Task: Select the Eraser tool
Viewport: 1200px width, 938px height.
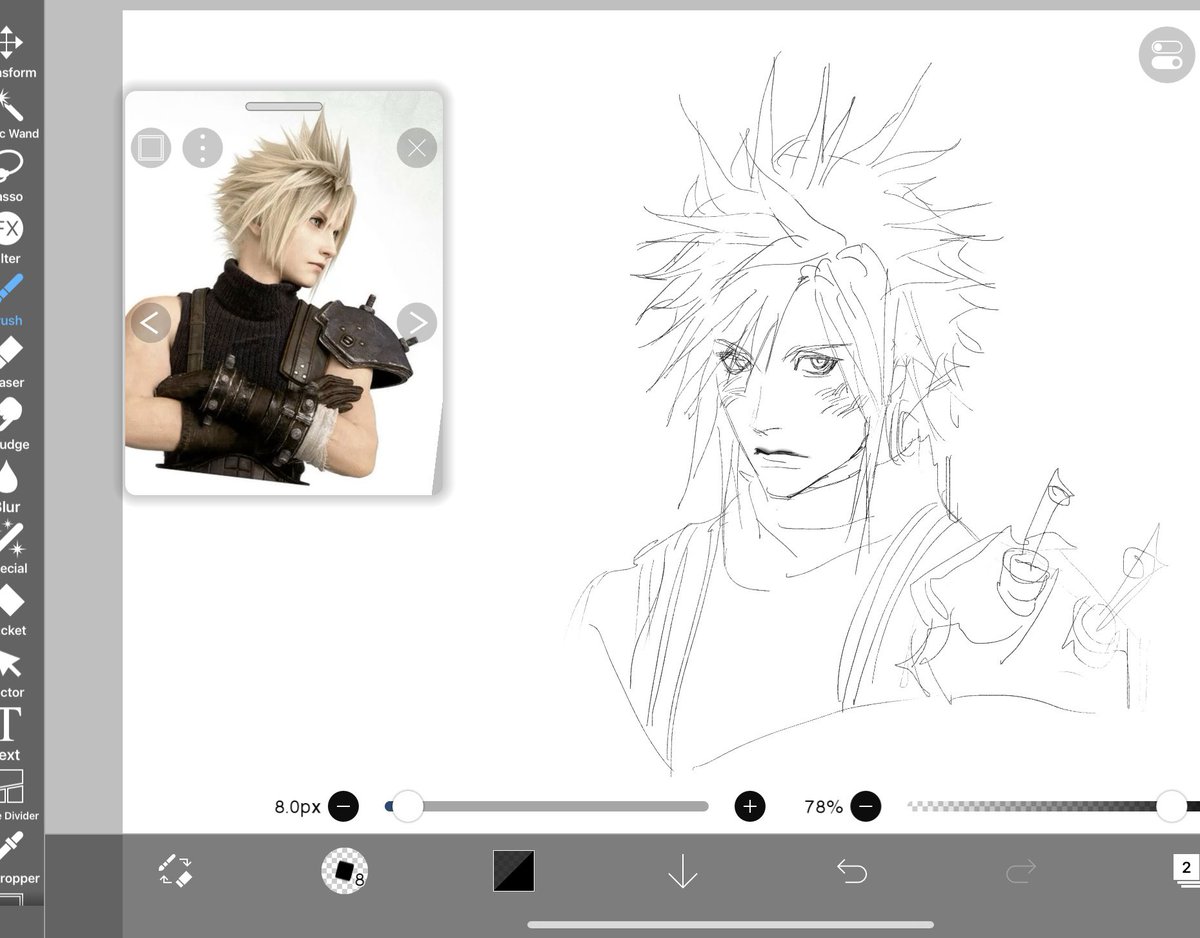Action: point(10,362)
